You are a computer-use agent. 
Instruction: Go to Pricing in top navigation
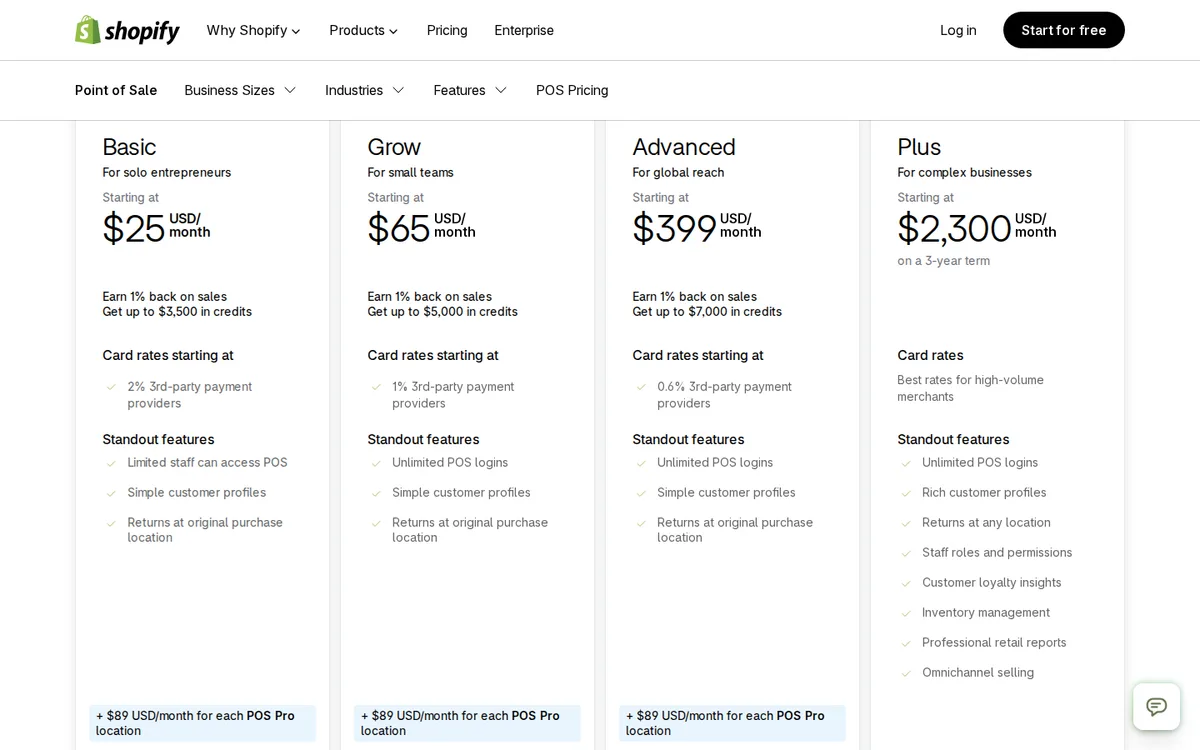pos(447,30)
